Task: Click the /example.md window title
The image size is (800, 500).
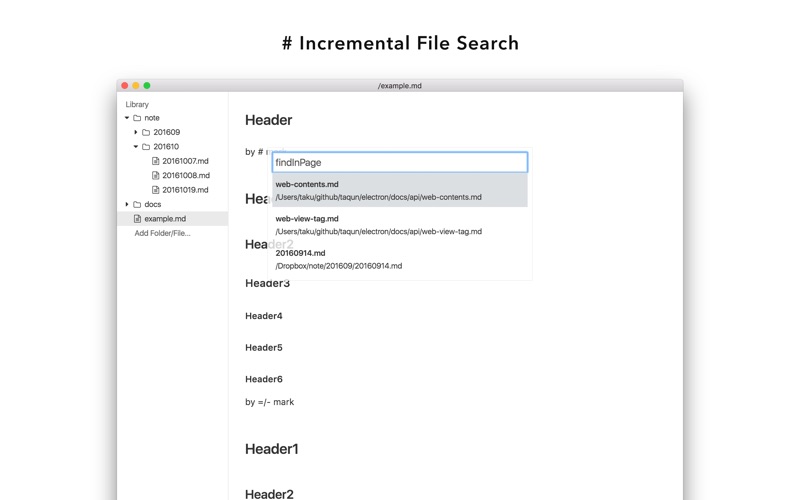Action: point(400,86)
